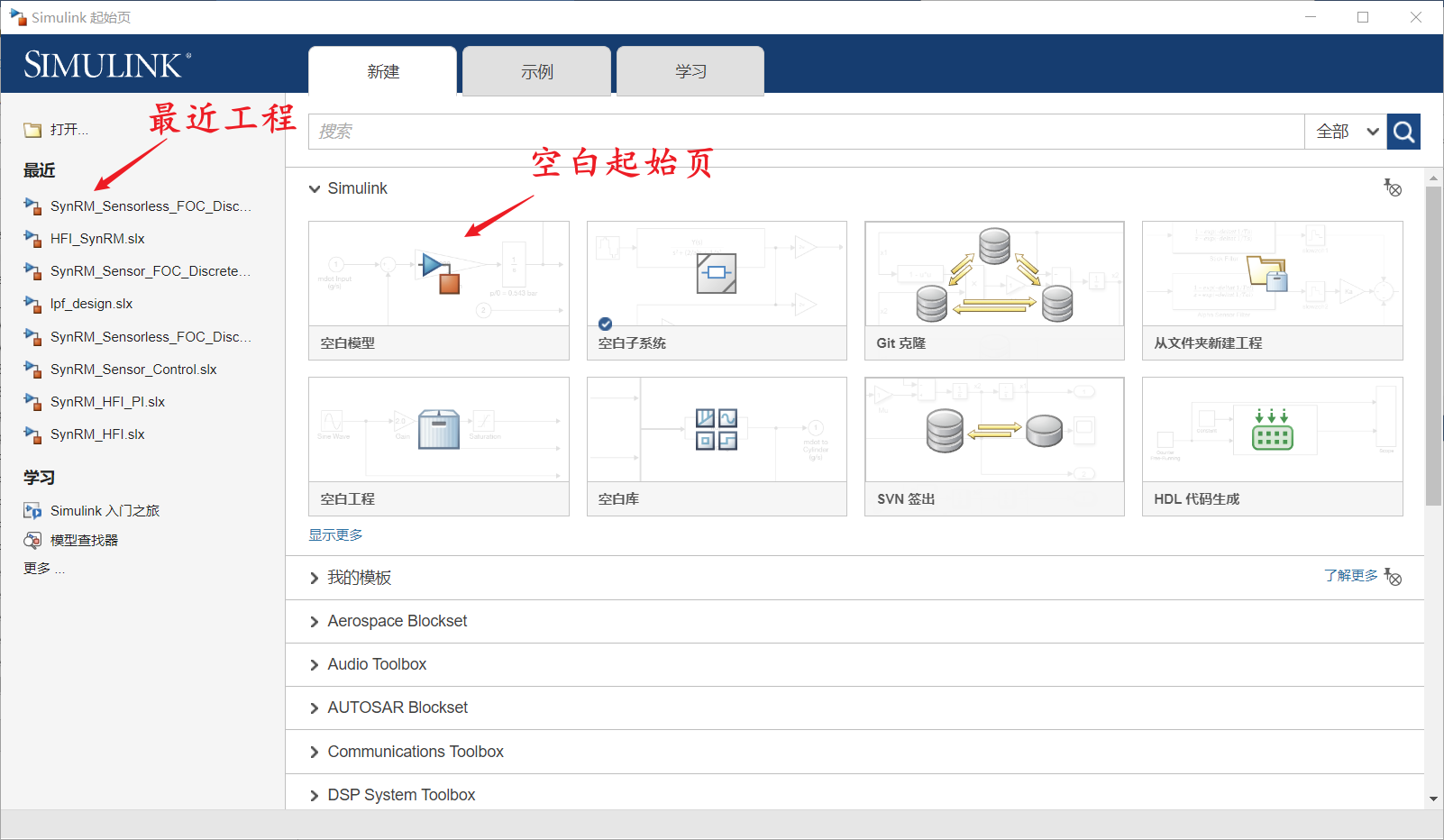Screen dimensions: 1444x840
Task: Click the model icon beside lpf_design.slx
Action: [32, 304]
